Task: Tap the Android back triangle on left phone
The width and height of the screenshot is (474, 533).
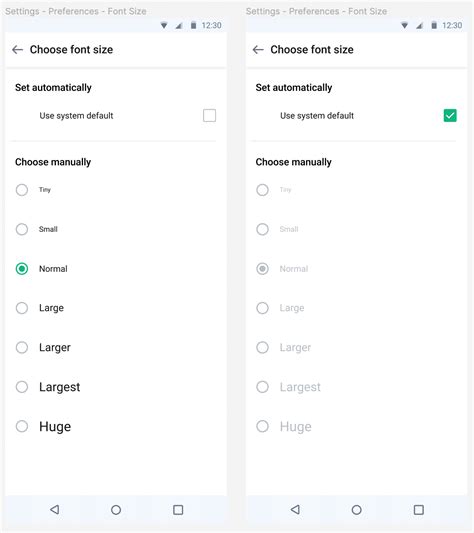Action: [x=55, y=509]
